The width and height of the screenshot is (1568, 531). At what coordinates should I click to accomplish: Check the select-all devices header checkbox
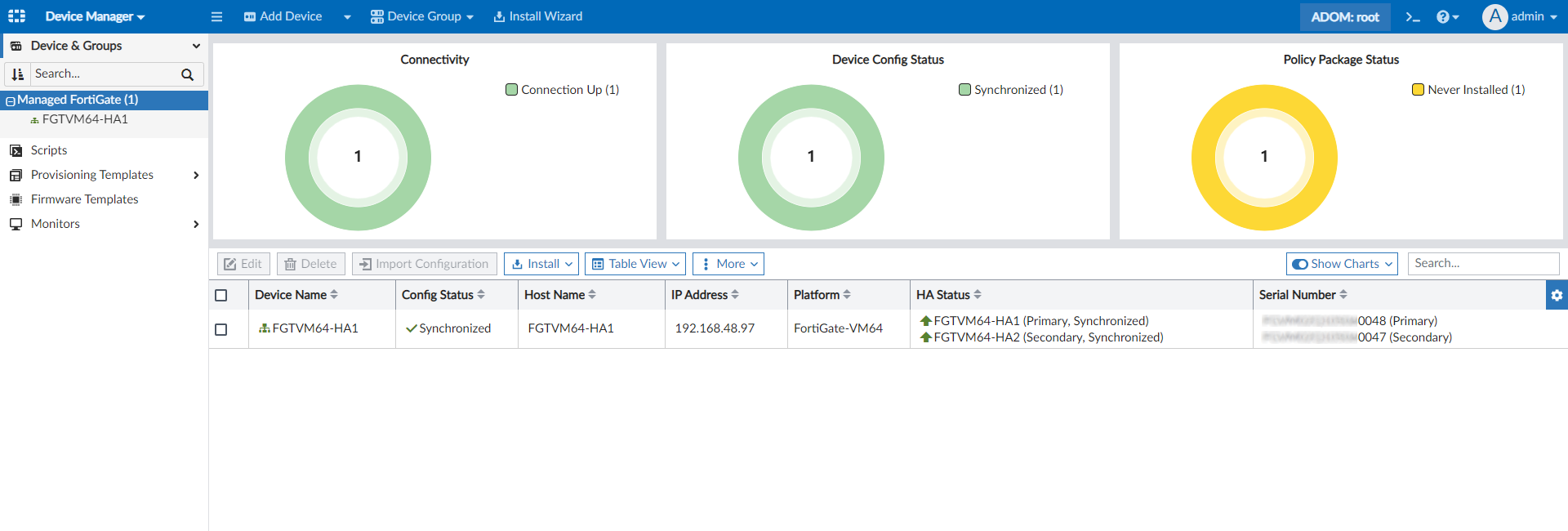coord(221,295)
